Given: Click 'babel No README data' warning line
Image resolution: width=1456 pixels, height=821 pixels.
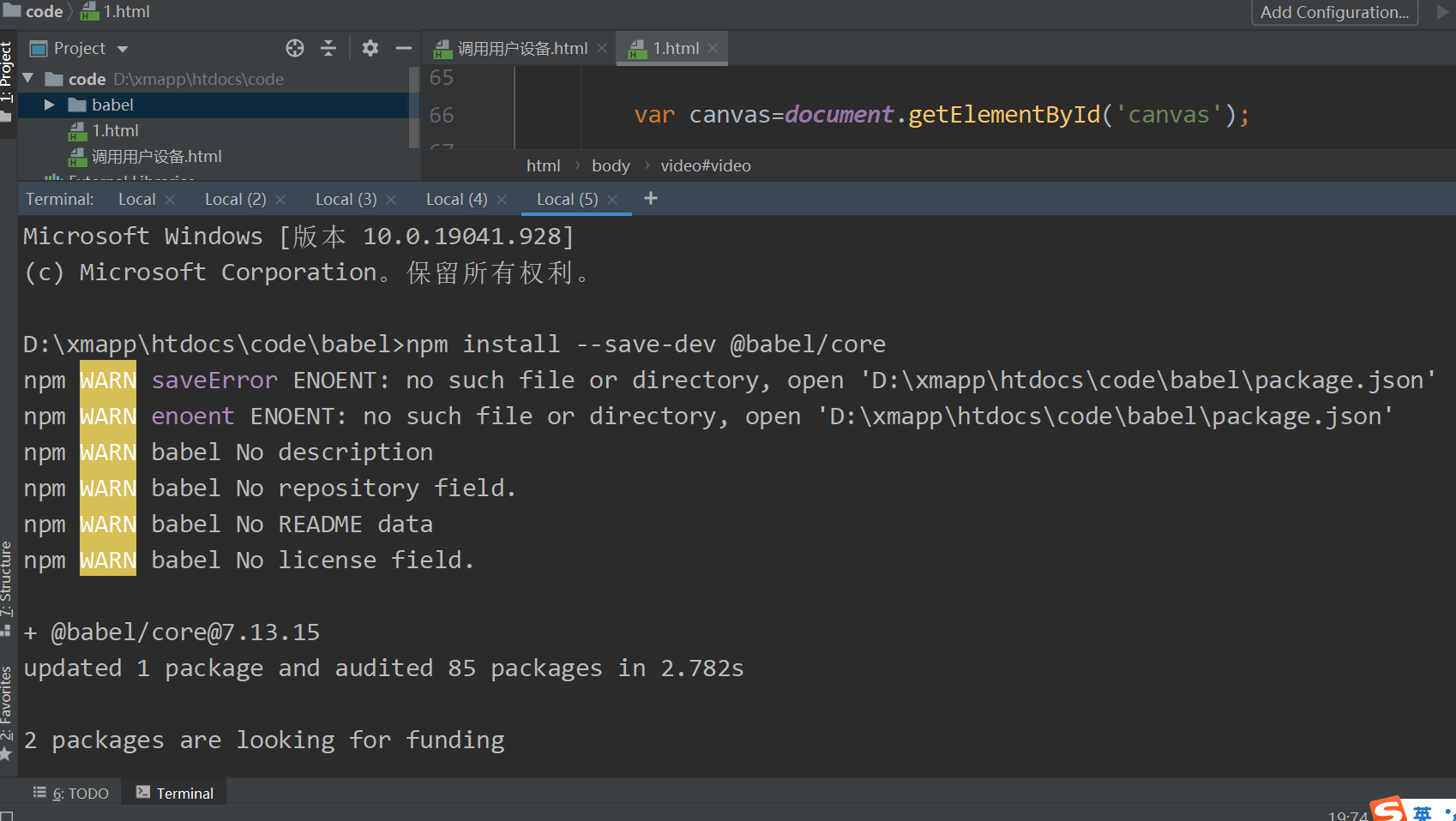Looking at the screenshot, I should pyautogui.click(x=292, y=524).
